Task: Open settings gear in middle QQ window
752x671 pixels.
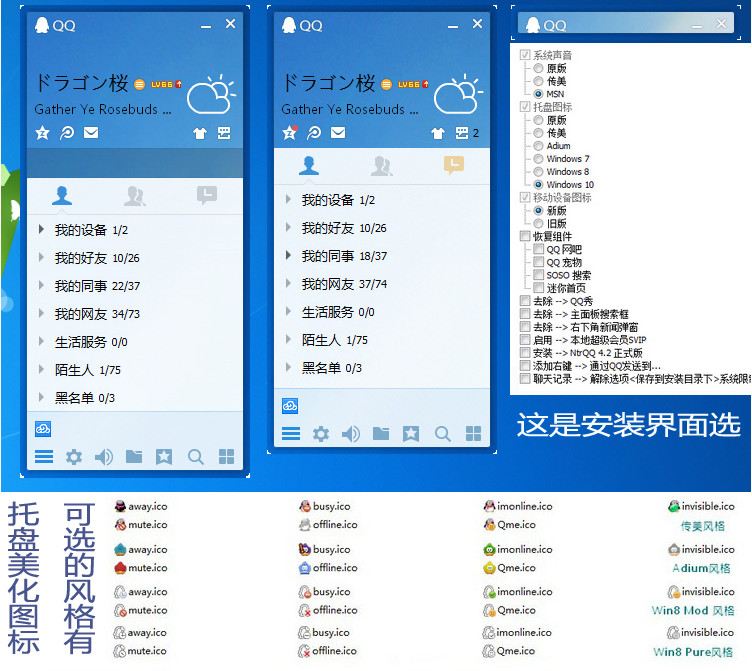Action: 321,434
